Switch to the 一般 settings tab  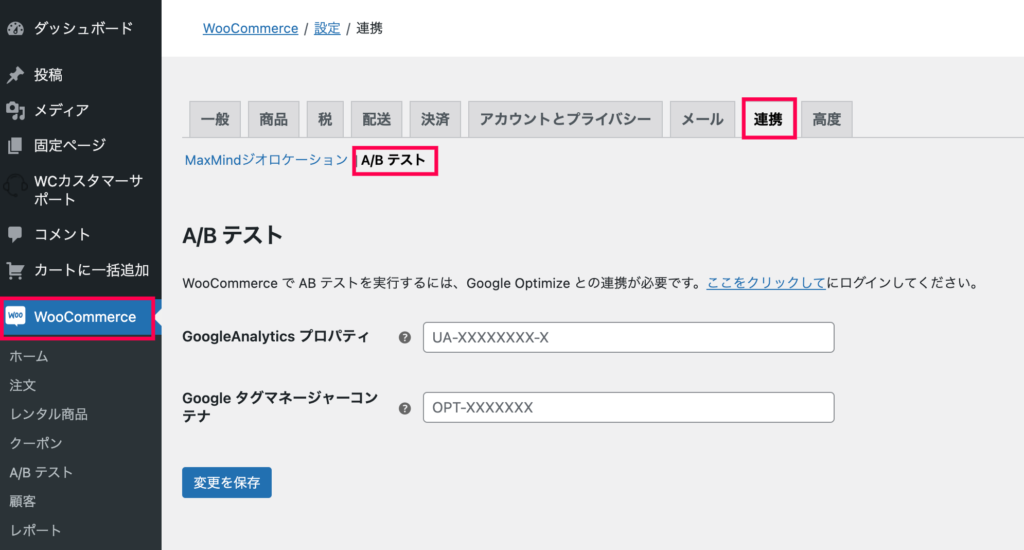click(215, 120)
